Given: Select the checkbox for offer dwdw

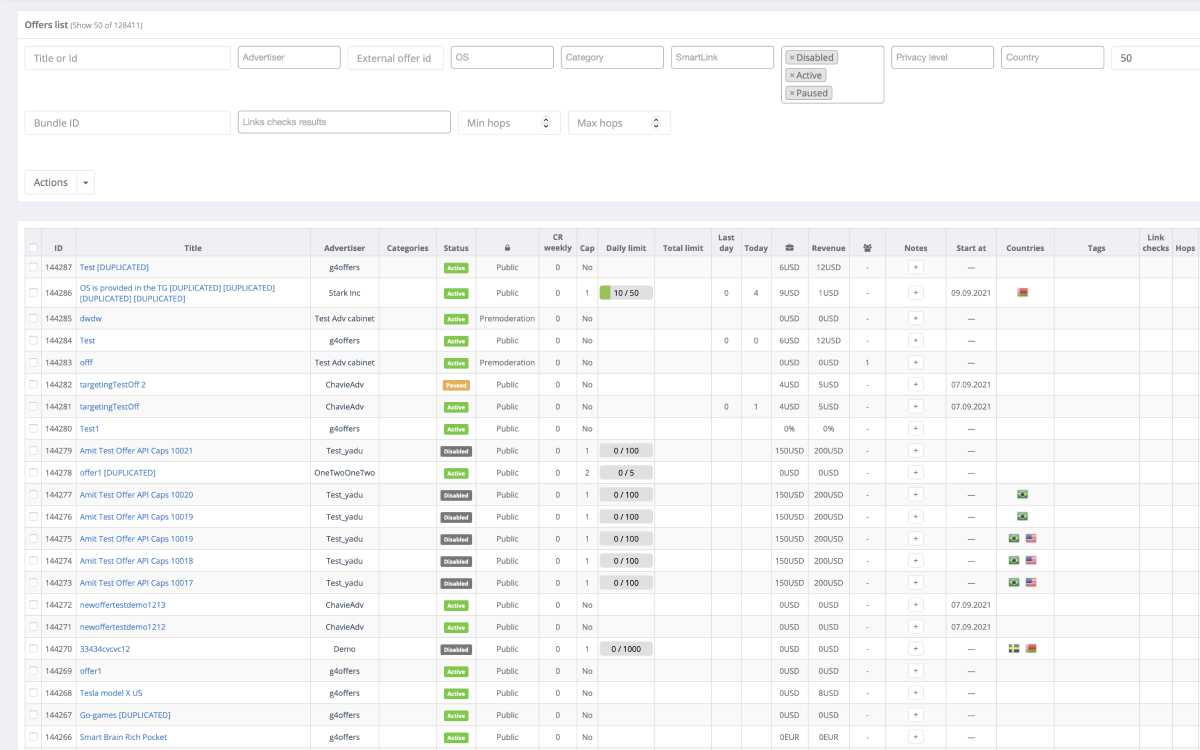Looking at the screenshot, I should [x=33, y=318].
